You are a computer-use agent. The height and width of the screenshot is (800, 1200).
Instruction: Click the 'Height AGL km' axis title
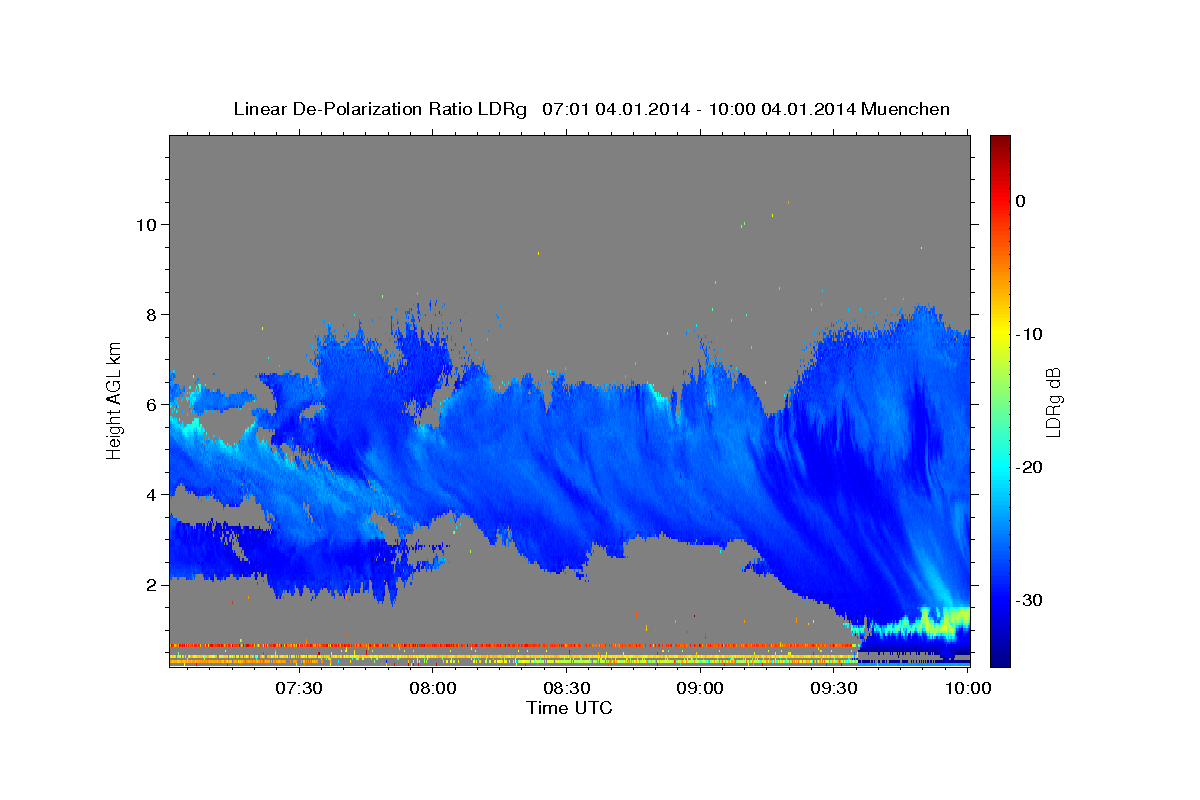[x=115, y=401]
